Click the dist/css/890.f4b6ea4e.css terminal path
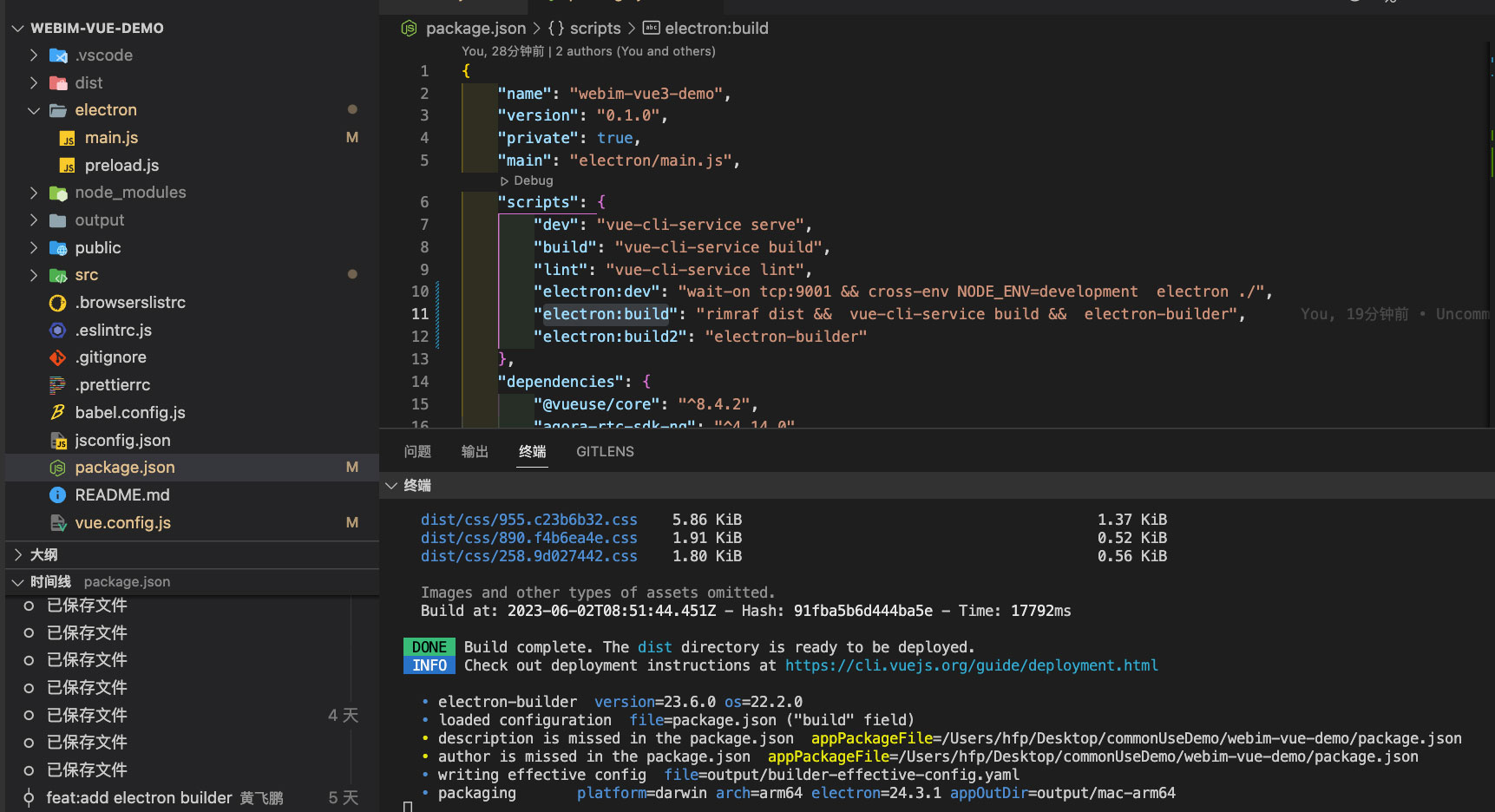 click(x=529, y=538)
